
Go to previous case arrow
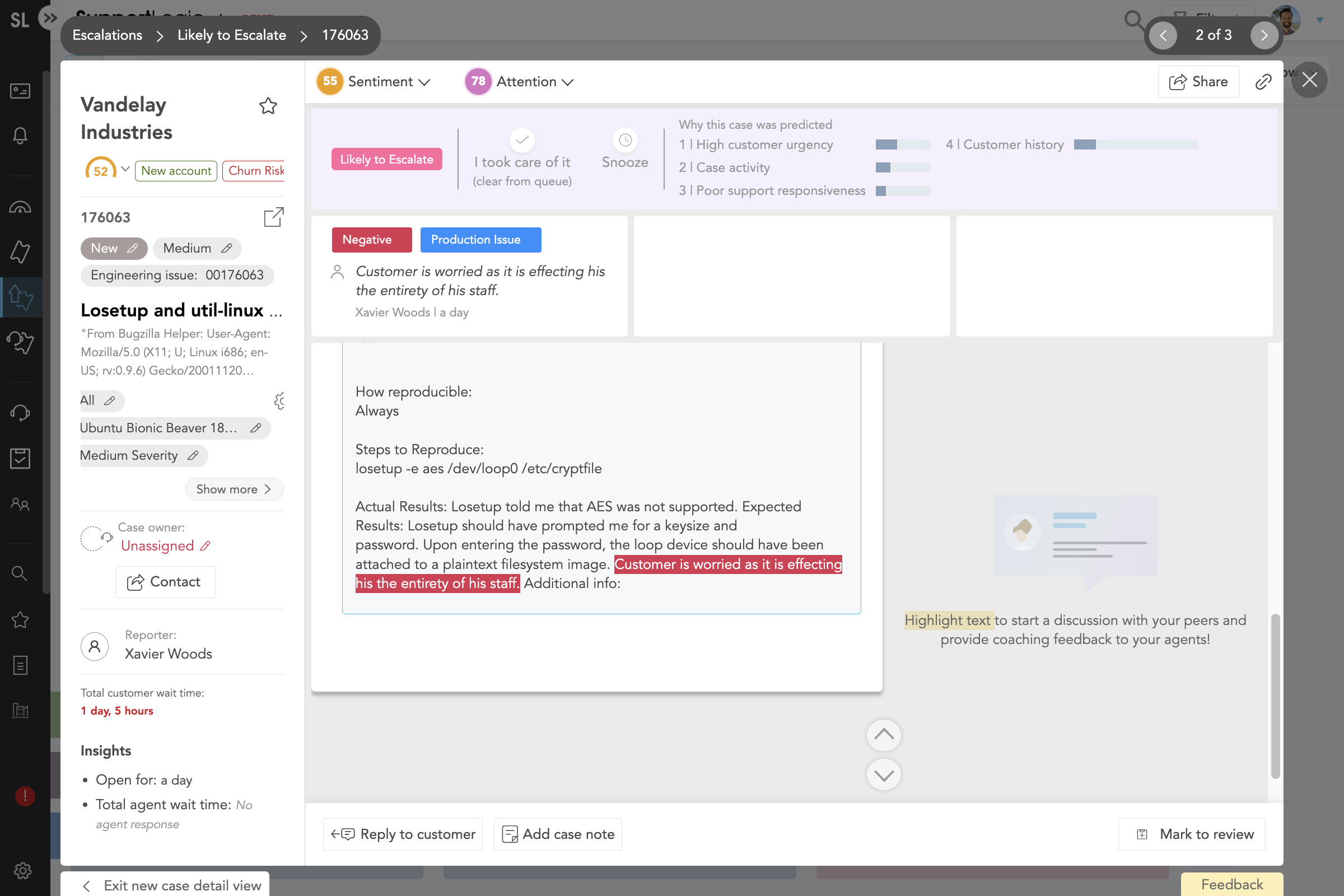tap(1163, 35)
